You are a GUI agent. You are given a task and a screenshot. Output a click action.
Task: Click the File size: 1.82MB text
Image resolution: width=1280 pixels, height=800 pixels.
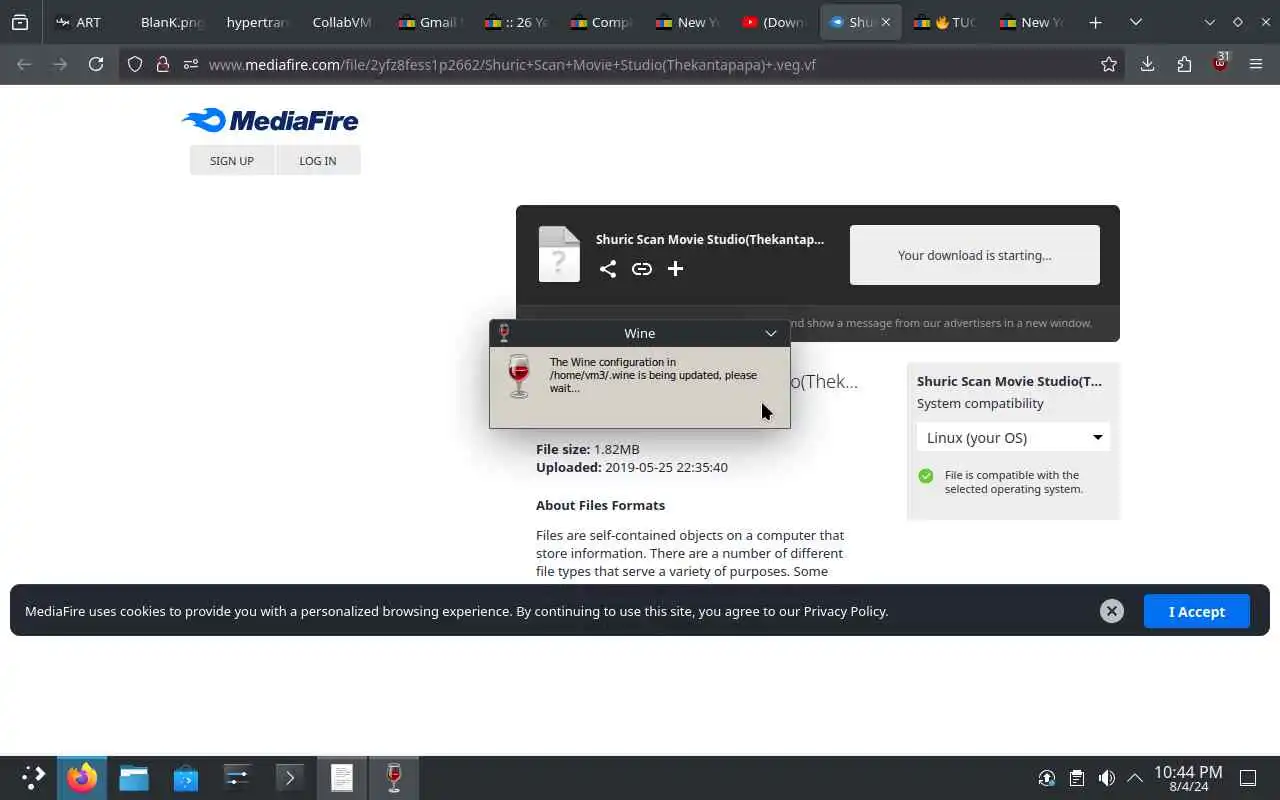click(x=588, y=449)
